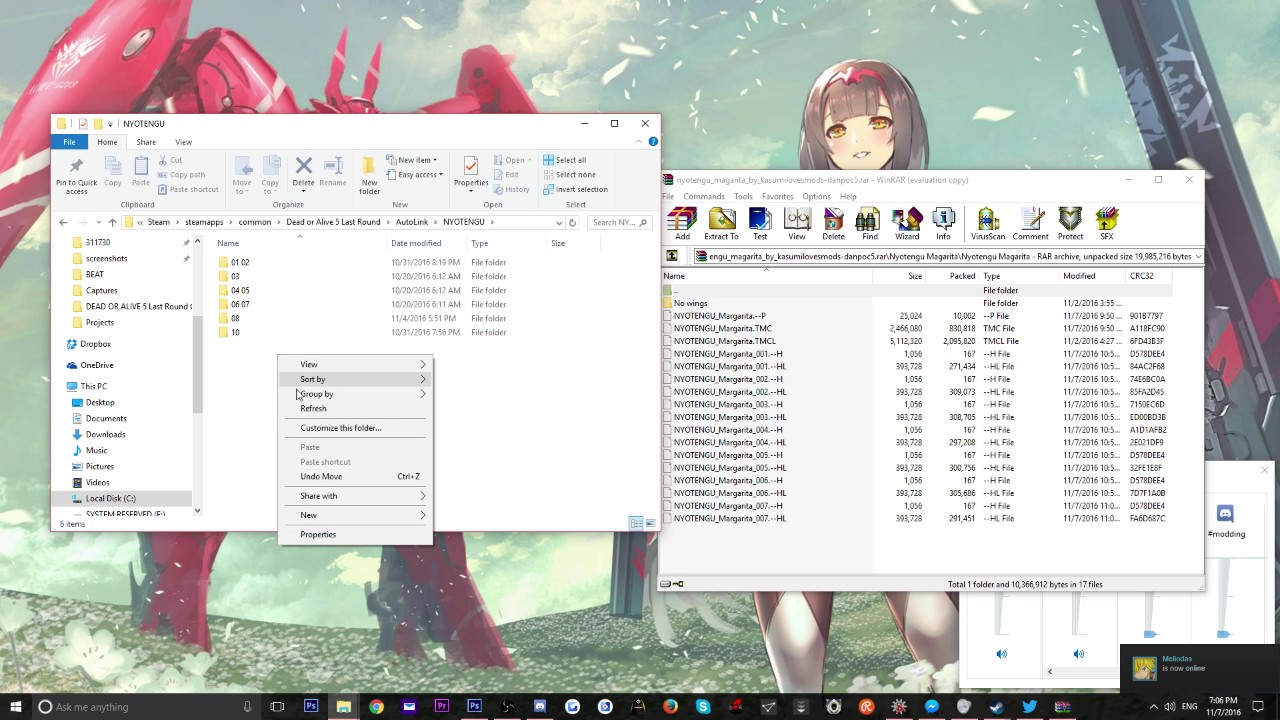This screenshot has height=720, width=1280.
Task: Go up one folder in WinRAR
Action: [672, 256]
